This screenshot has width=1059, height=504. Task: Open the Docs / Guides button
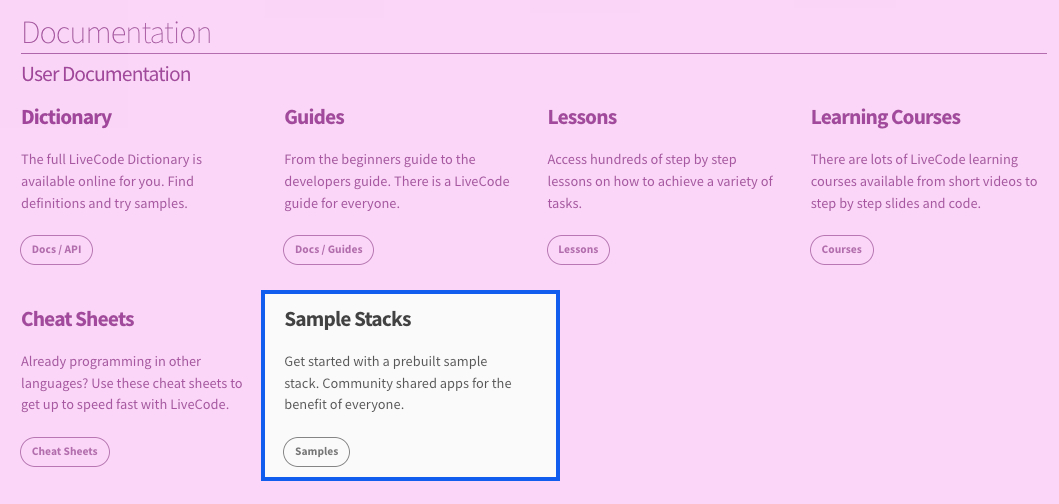pyautogui.click(x=329, y=249)
